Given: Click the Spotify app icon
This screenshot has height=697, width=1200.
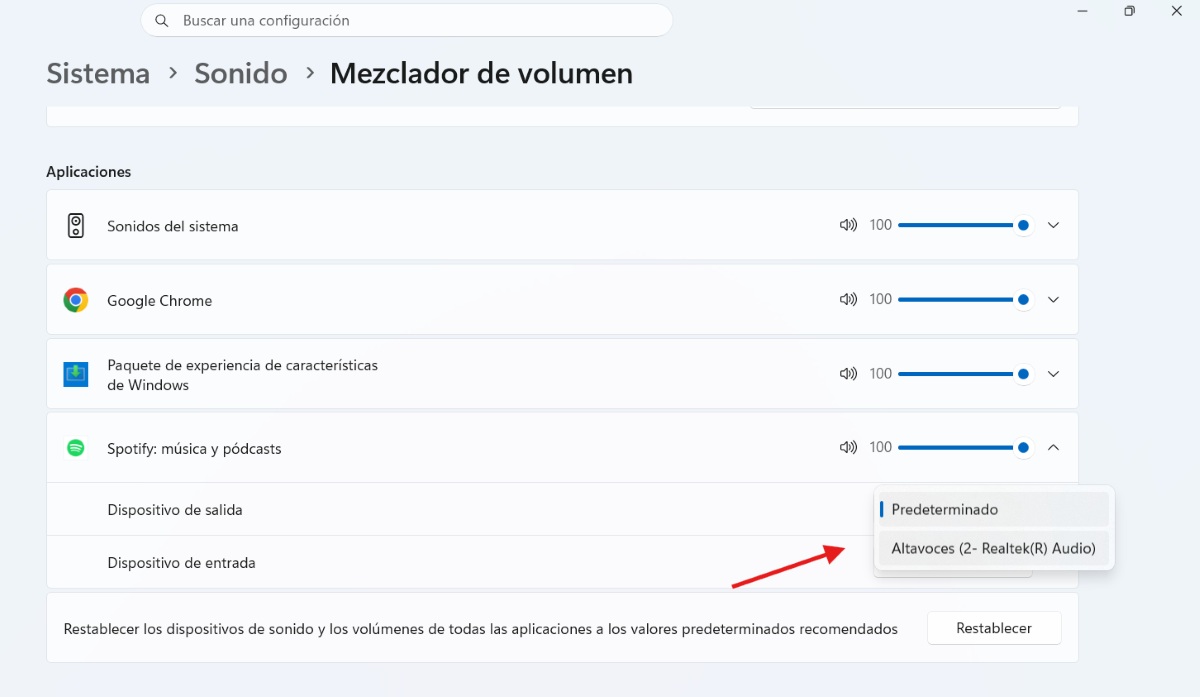Looking at the screenshot, I should point(75,448).
